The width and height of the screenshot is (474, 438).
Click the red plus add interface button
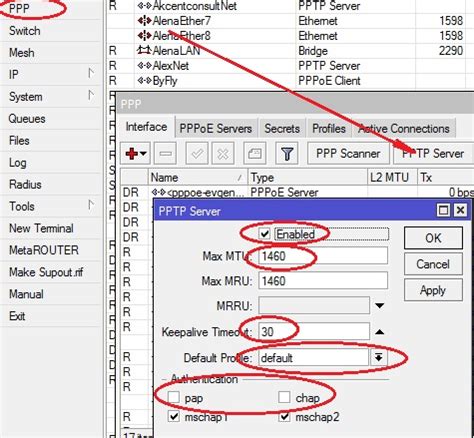[135, 154]
